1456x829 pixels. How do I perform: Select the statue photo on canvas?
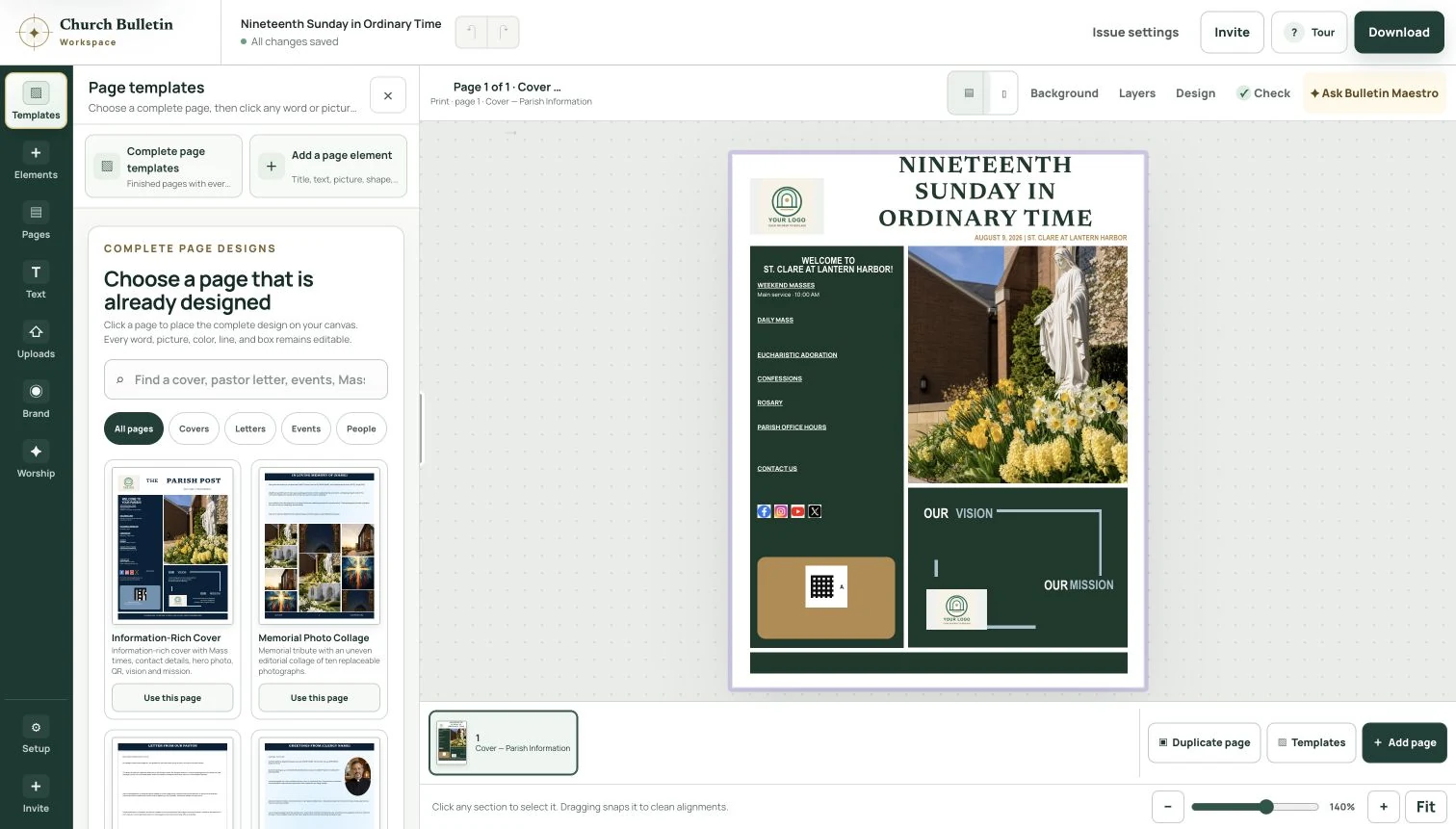1017,364
